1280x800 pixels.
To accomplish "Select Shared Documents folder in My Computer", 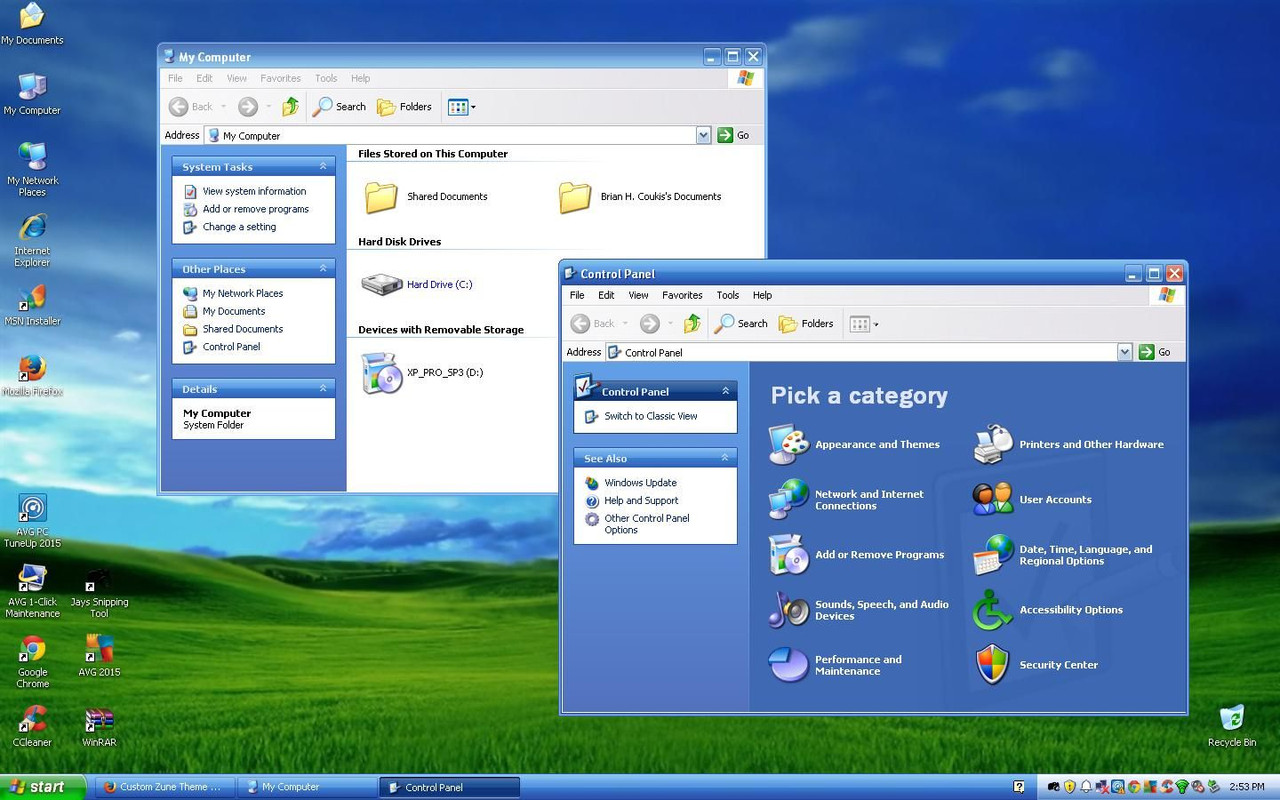I will tap(426, 197).
